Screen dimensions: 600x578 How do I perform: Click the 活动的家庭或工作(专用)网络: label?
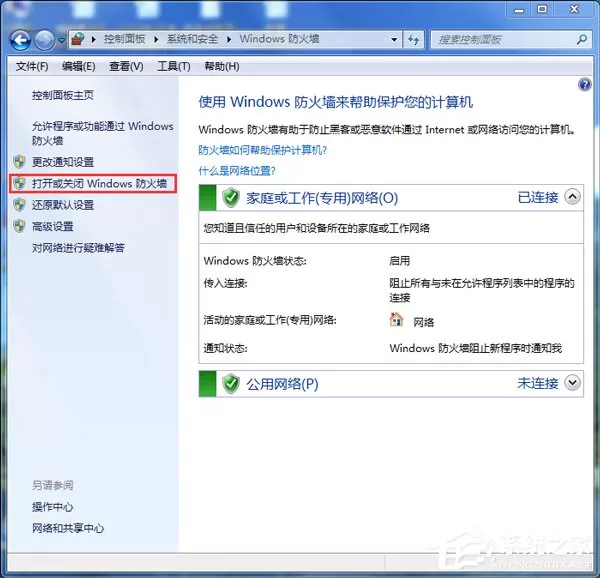point(270,320)
